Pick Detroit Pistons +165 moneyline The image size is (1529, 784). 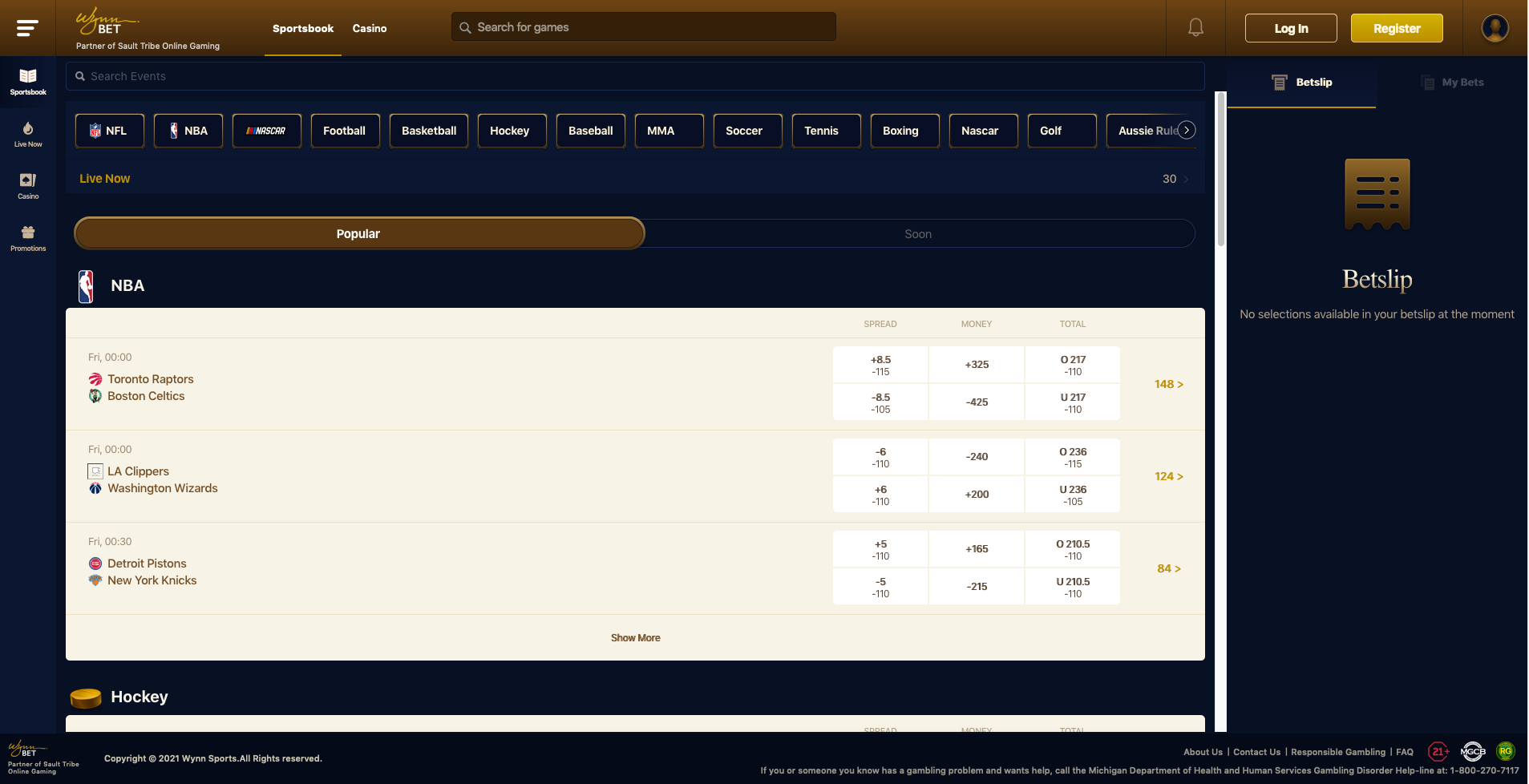click(977, 549)
